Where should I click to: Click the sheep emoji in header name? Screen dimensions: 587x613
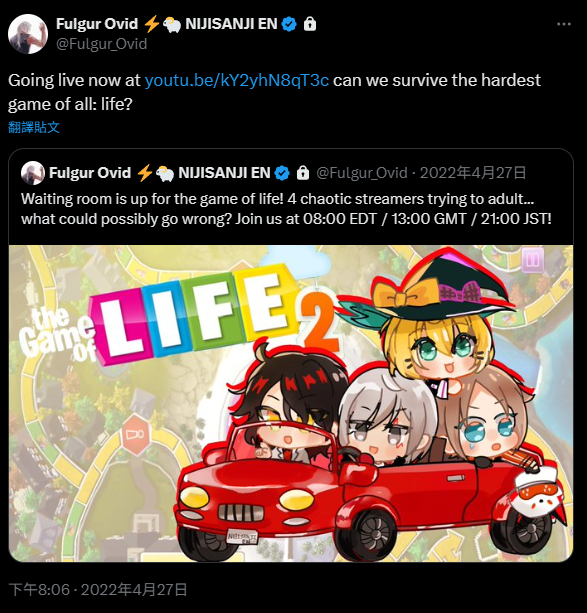coord(172,25)
